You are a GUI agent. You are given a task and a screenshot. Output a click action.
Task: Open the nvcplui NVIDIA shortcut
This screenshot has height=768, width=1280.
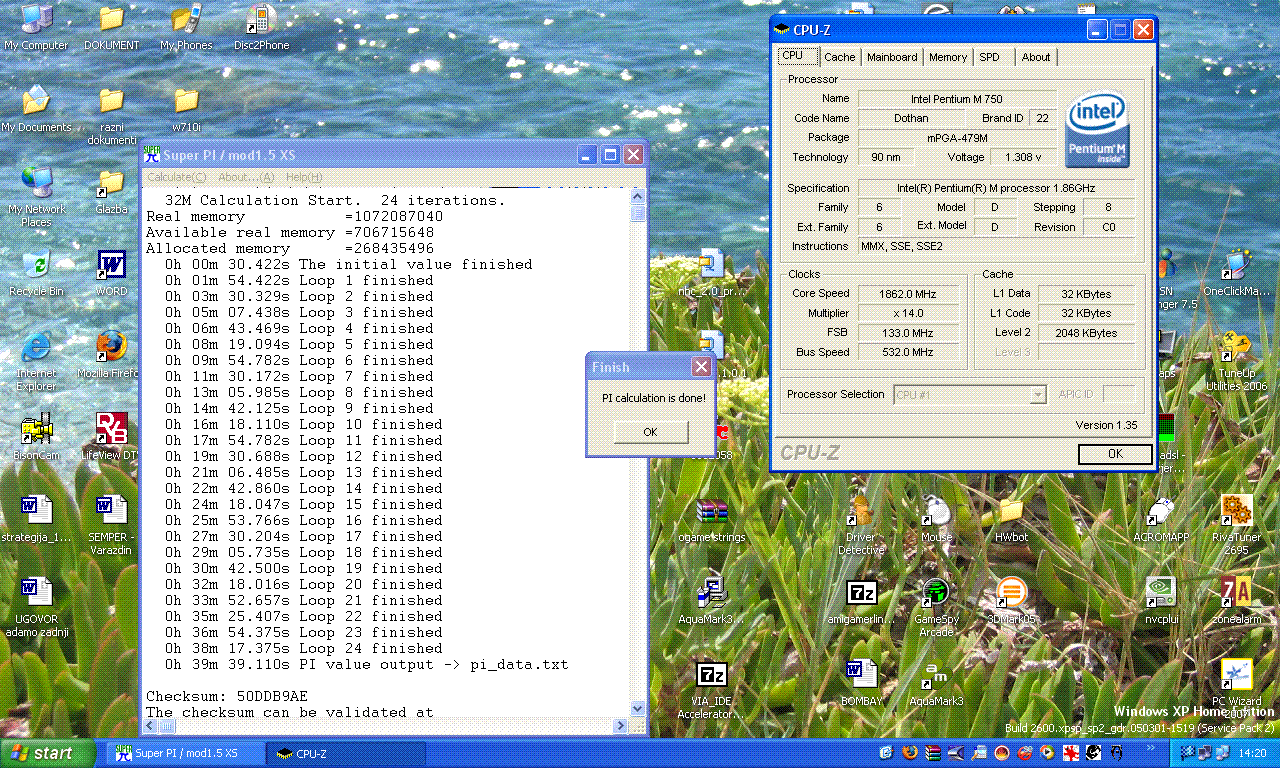pos(1161,600)
